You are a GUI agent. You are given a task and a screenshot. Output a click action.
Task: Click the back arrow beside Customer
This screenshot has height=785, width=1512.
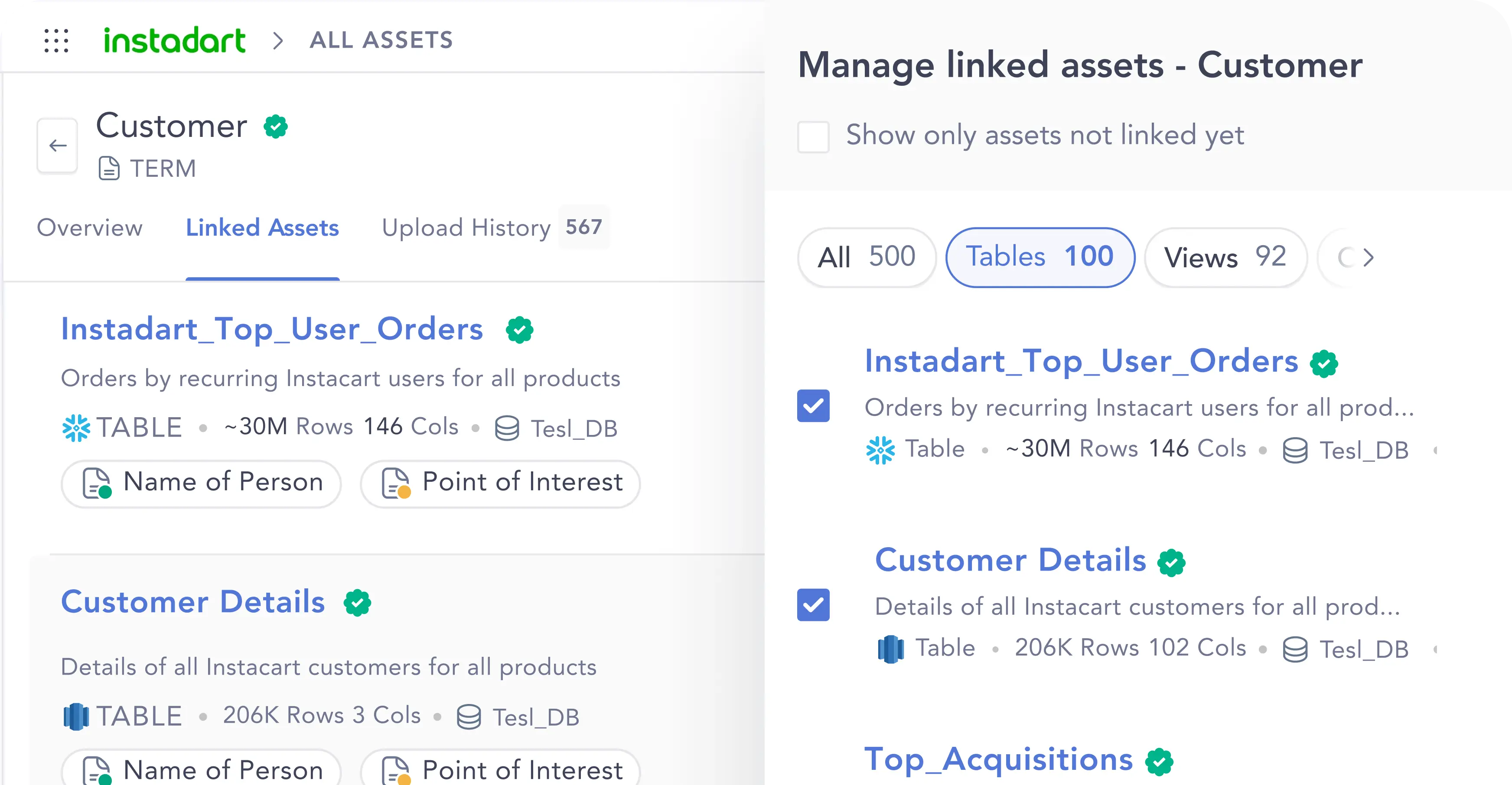(58, 146)
